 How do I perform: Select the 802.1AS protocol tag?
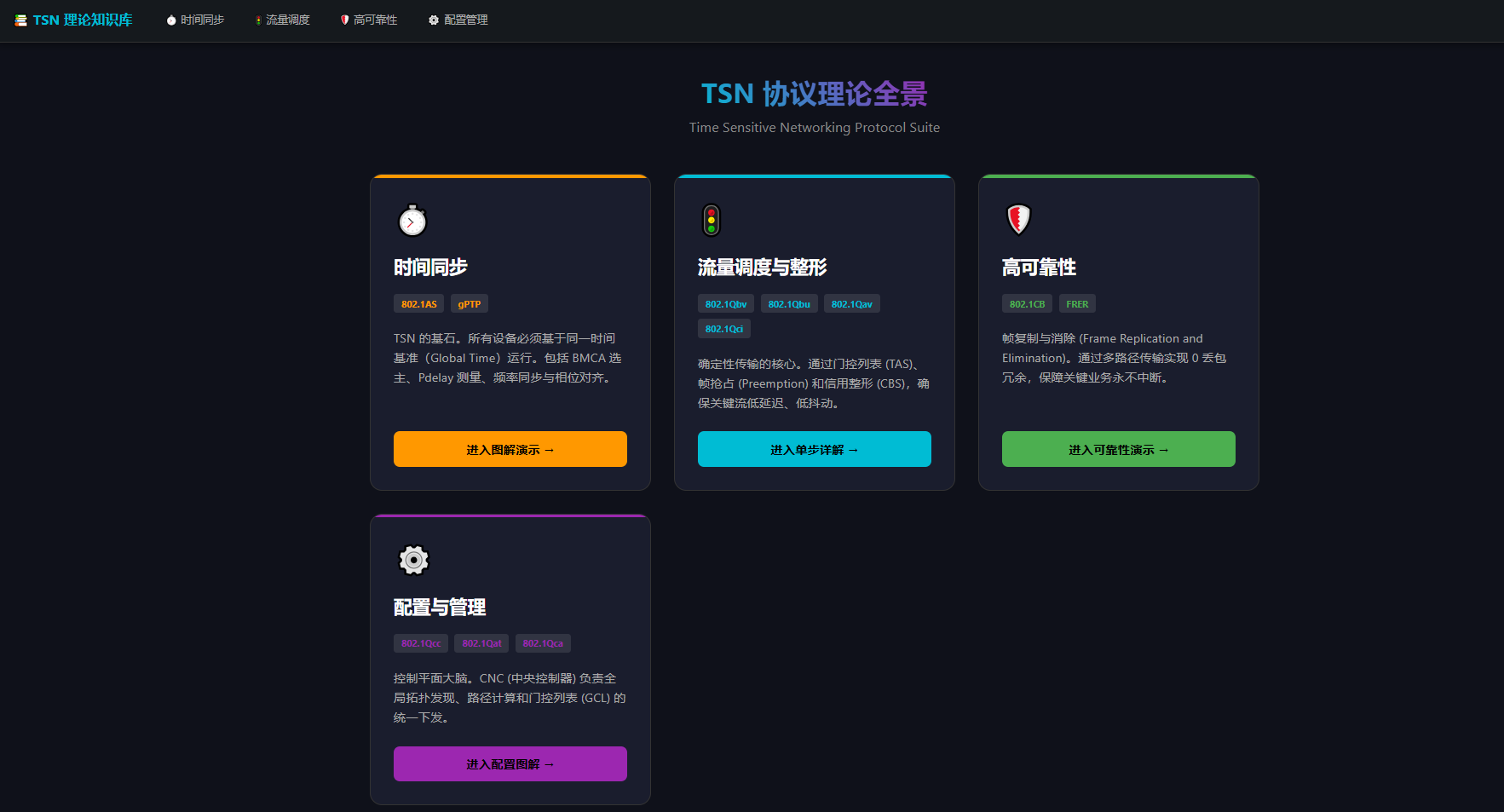tap(418, 303)
